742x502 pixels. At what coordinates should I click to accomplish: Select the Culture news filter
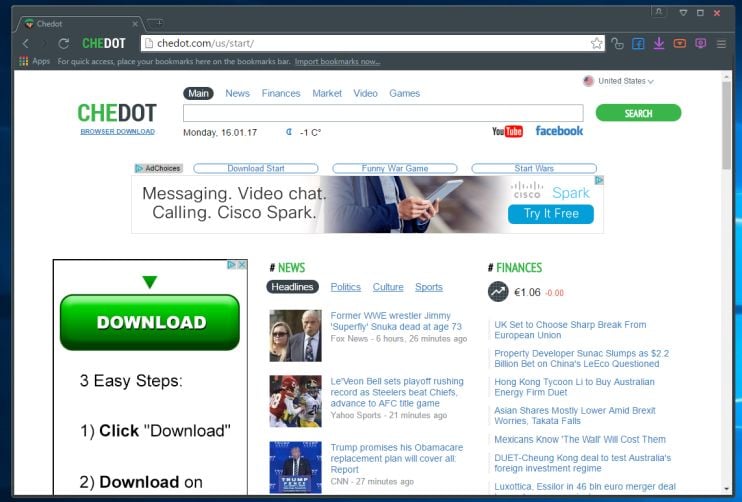point(388,287)
